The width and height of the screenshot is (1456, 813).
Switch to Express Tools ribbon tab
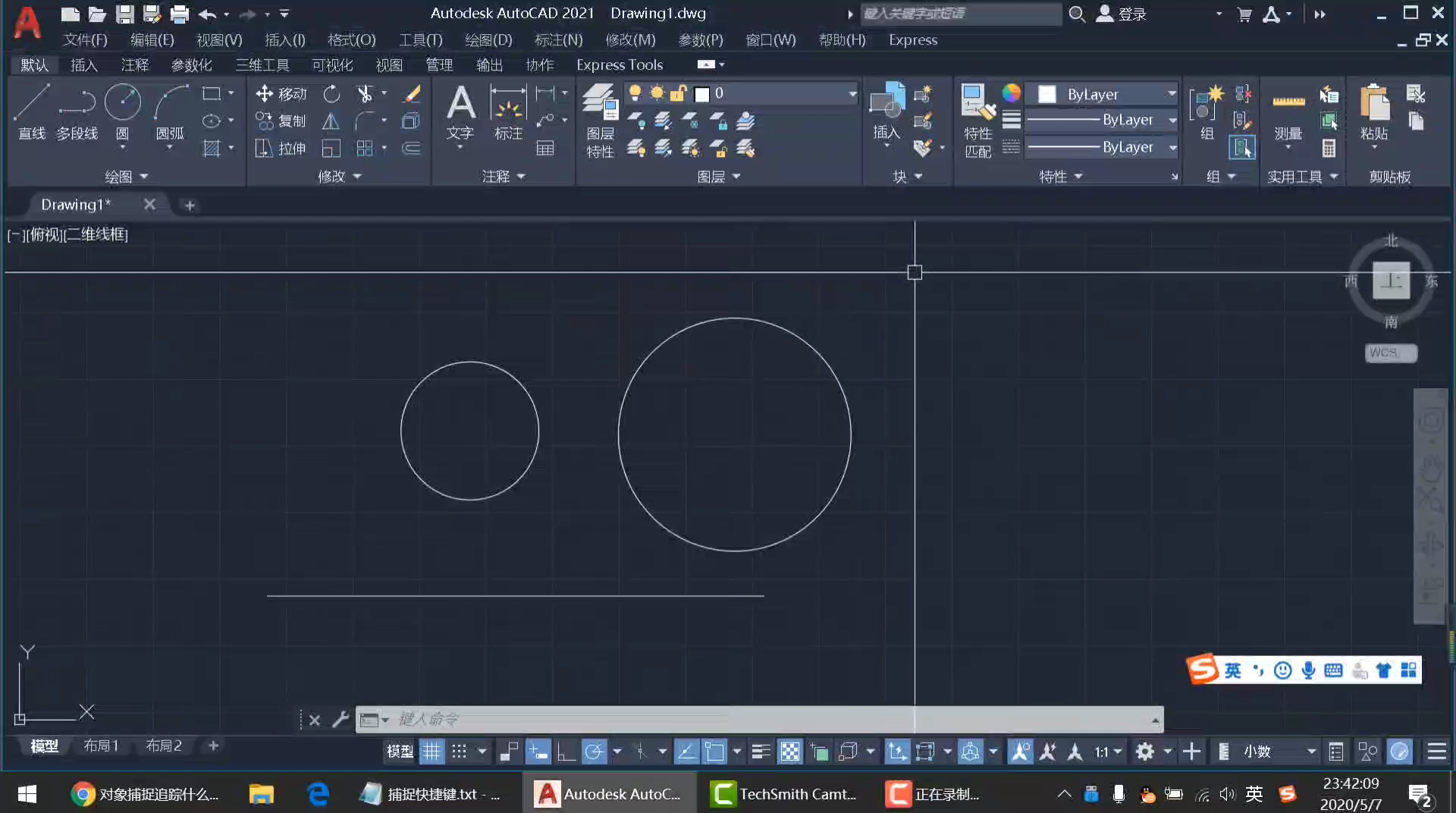(620, 65)
